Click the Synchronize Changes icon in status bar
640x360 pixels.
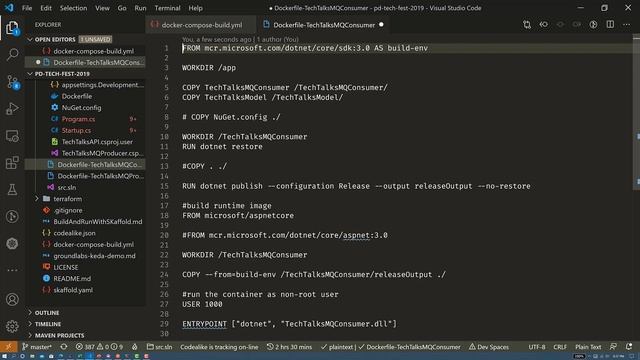[64, 347]
